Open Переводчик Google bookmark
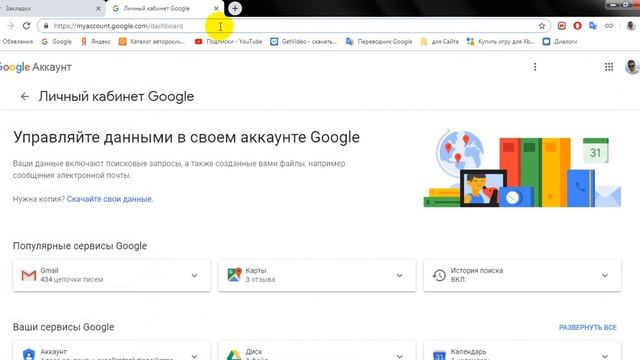640x360 pixels. [x=379, y=42]
